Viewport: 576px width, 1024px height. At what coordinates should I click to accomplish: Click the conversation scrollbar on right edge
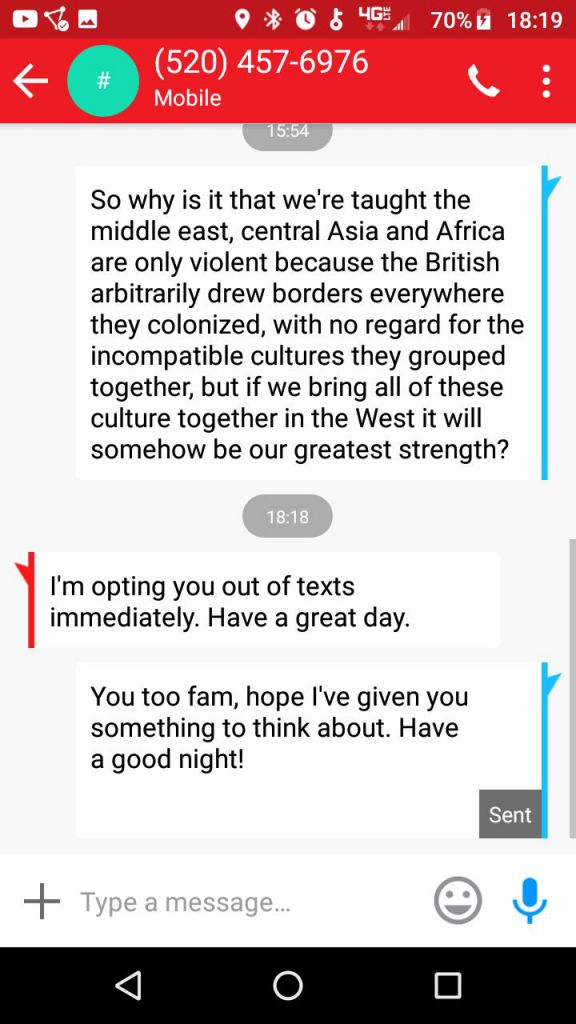[572, 689]
